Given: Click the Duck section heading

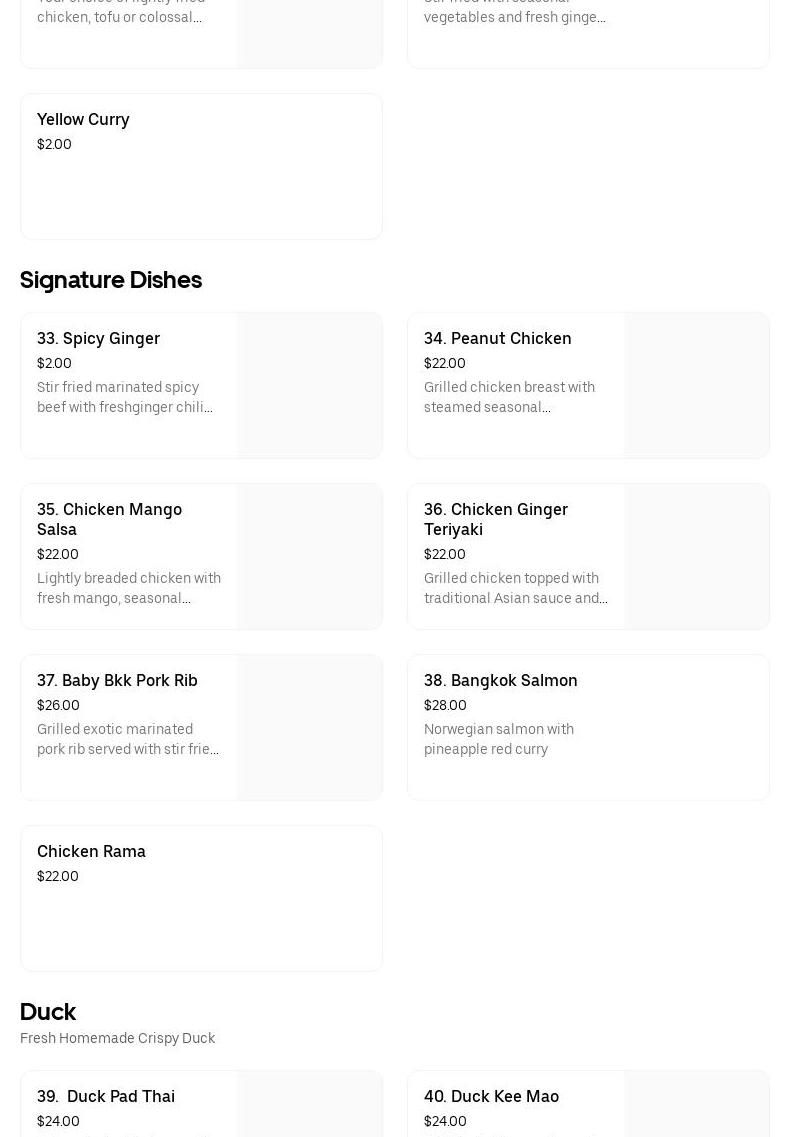Looking at the screenshot, I should 48,1012.
